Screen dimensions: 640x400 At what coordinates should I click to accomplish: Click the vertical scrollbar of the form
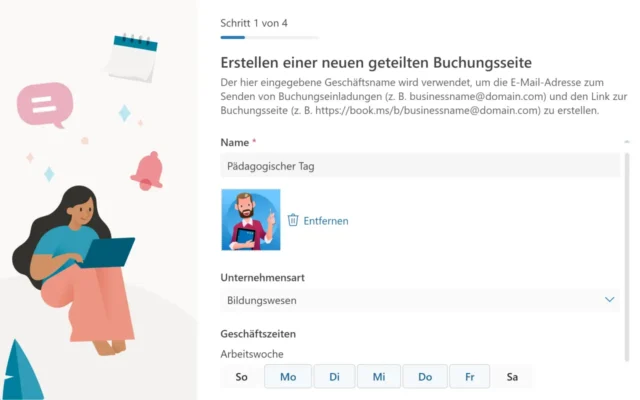(627, 250)
